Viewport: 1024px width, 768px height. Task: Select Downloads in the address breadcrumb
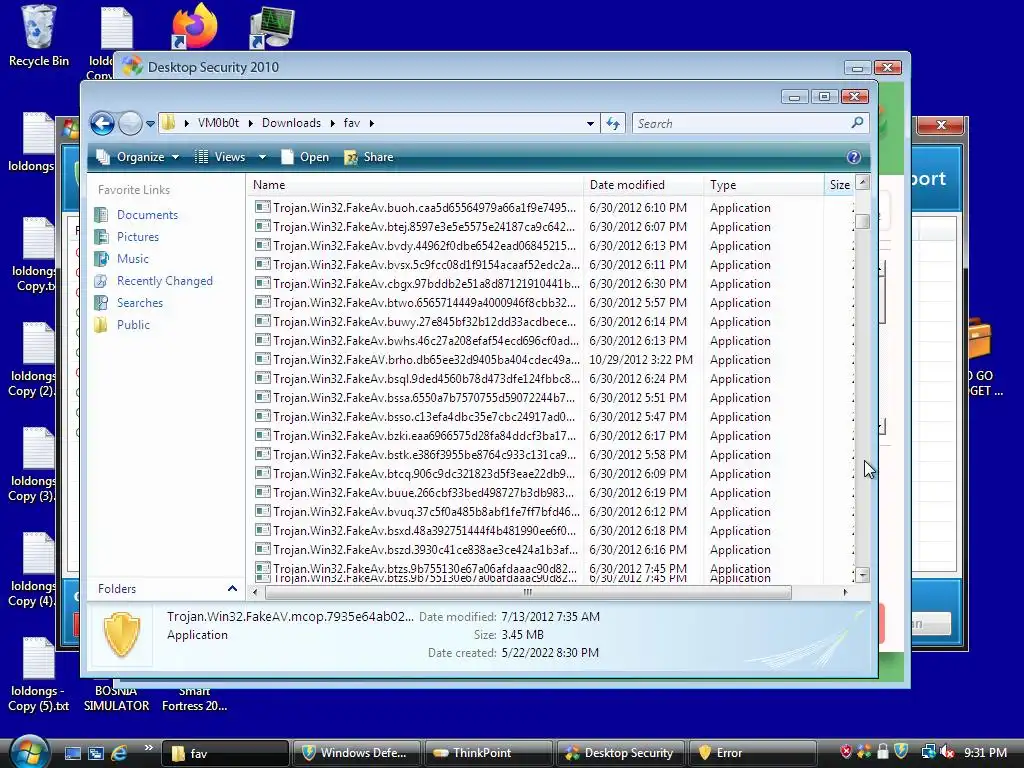click(x=291, y=123)
